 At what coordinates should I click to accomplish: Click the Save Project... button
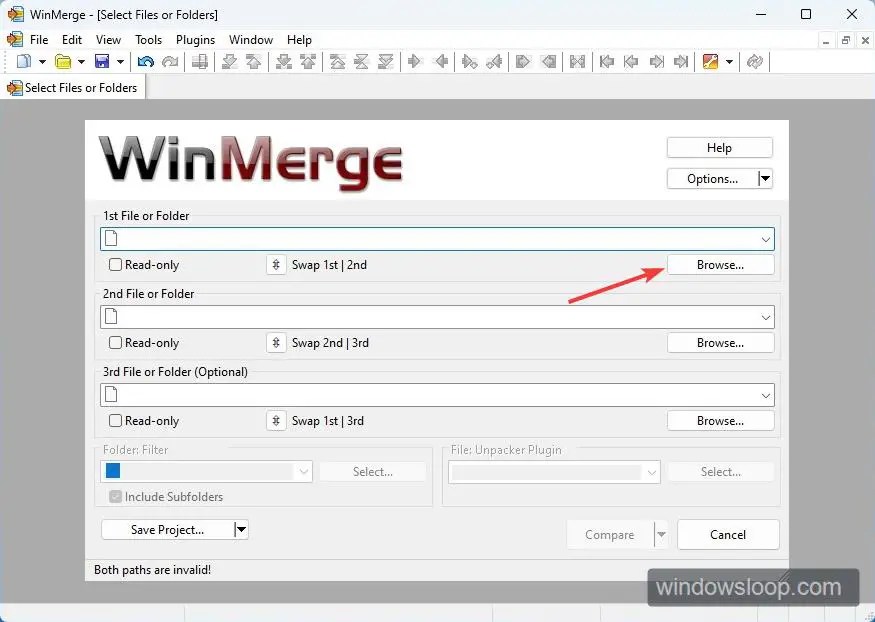point(167,529)
